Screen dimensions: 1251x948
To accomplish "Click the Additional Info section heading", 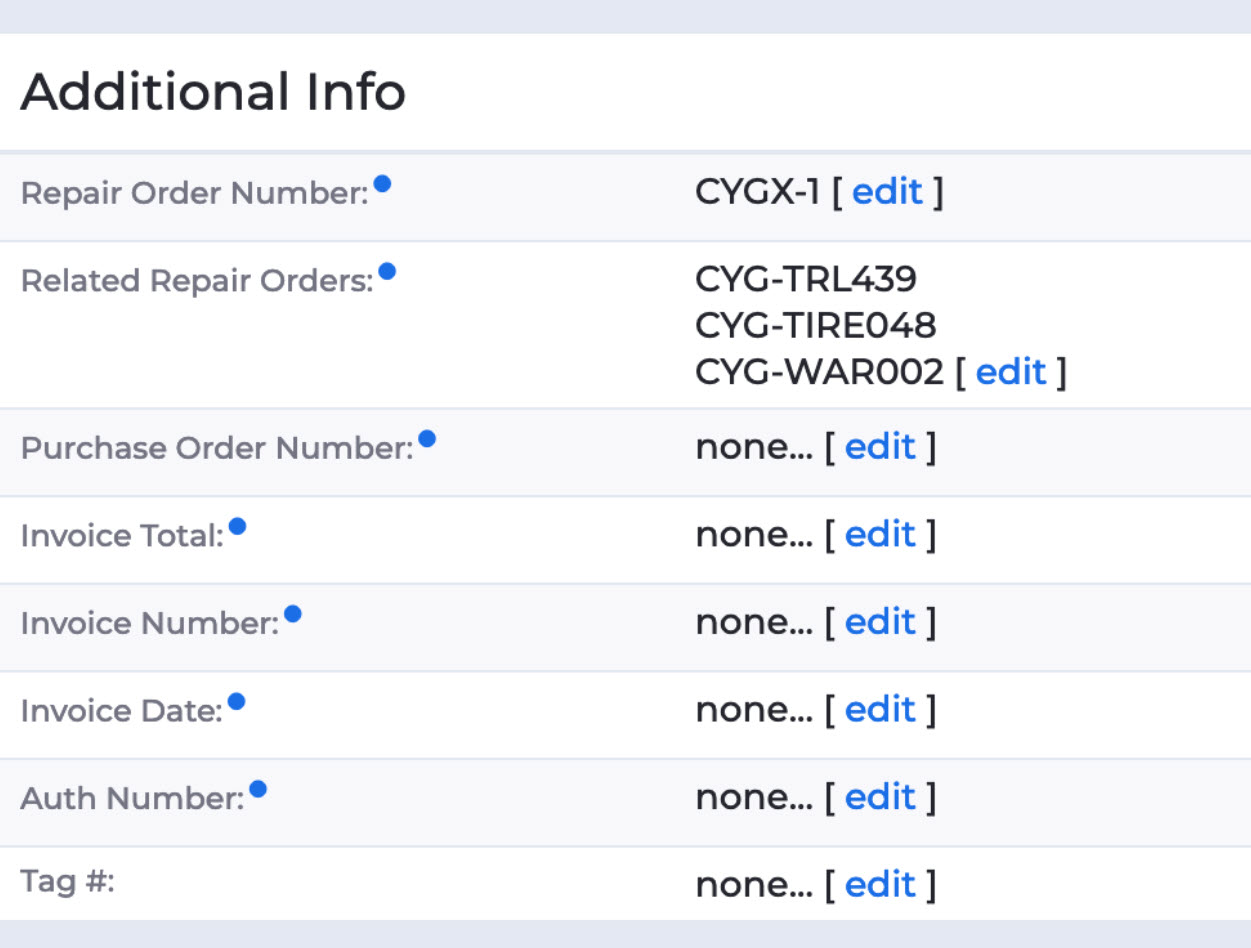I will click(x=213, y=92).
